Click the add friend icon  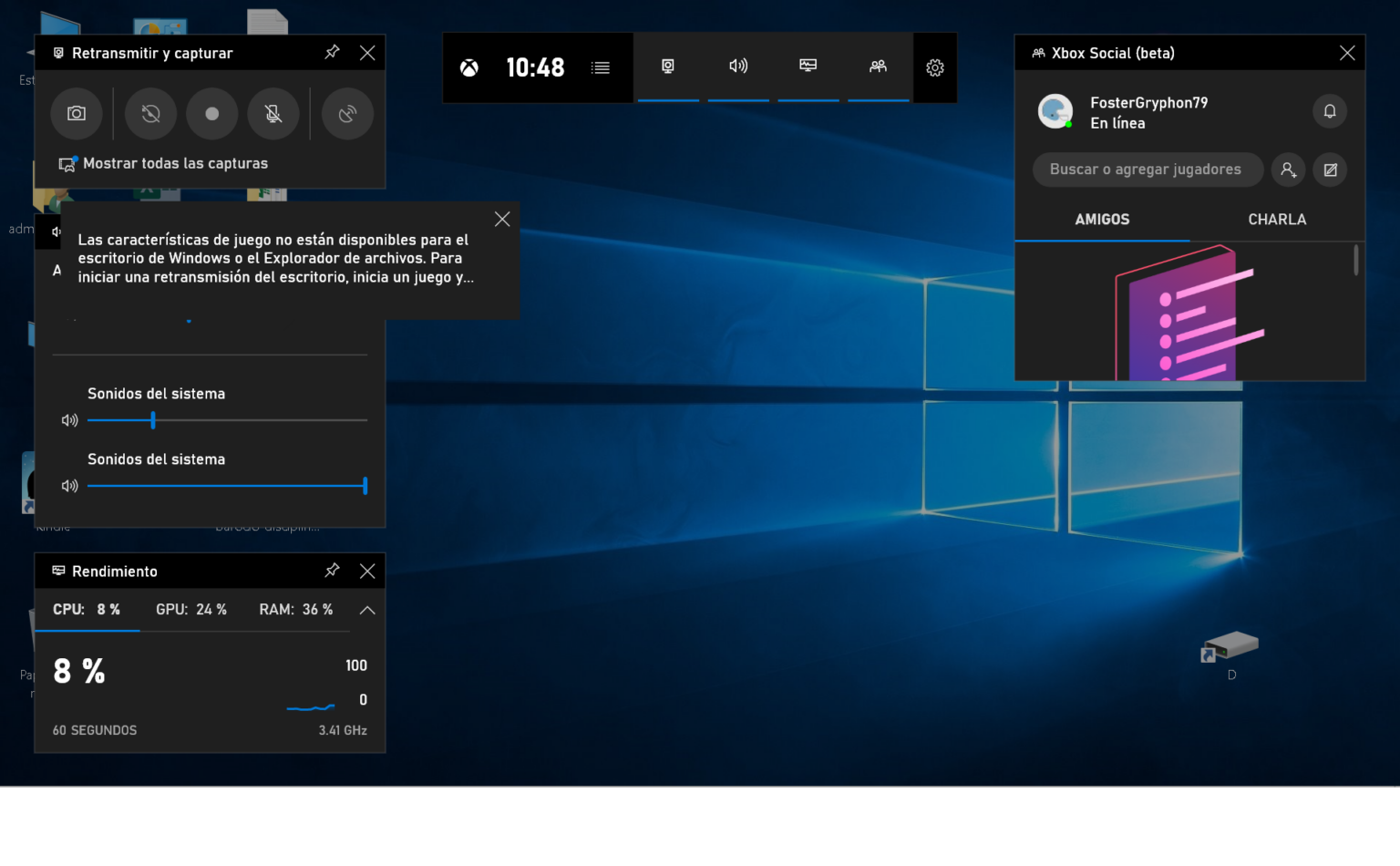[x=1288, y=170]
